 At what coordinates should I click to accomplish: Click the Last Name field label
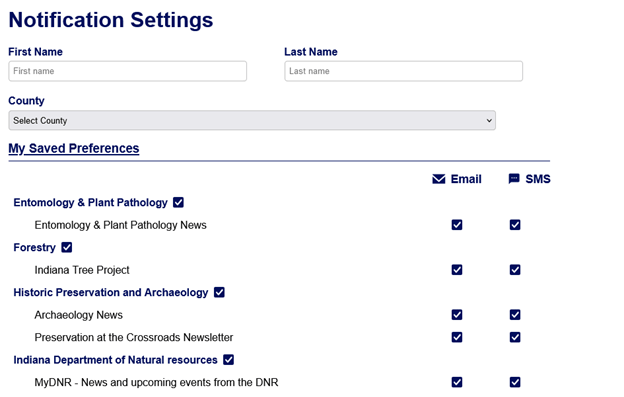coord(311,52)
